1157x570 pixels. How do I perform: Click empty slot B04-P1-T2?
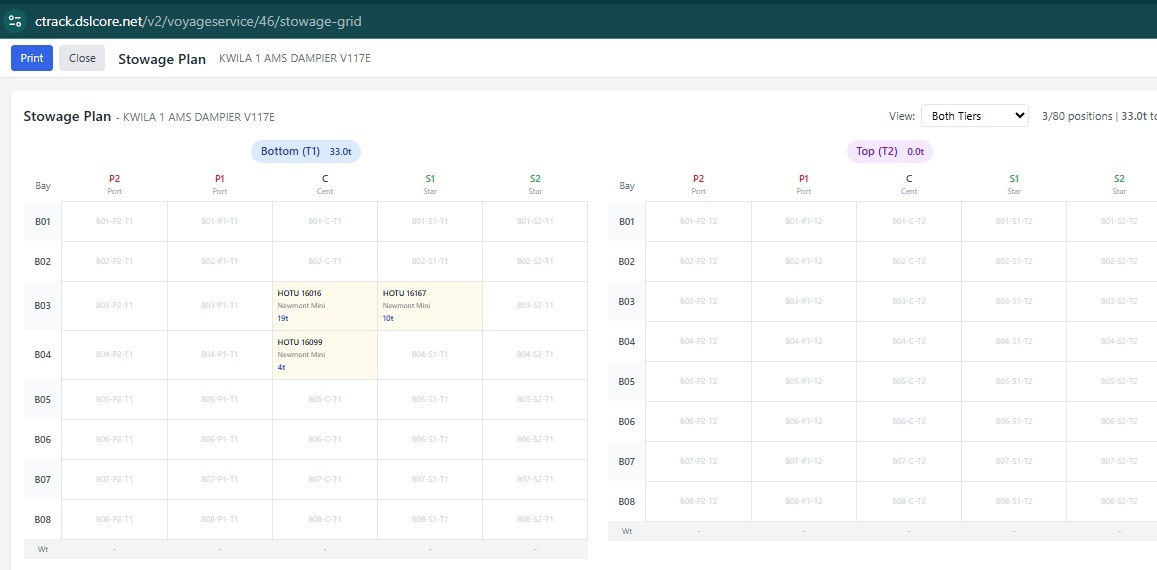[x=803, y=341]
